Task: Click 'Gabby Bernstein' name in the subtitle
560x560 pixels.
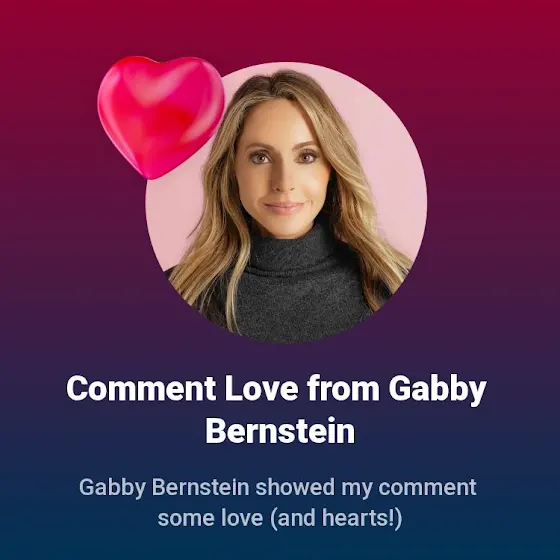Action: [x=164, y=488]
